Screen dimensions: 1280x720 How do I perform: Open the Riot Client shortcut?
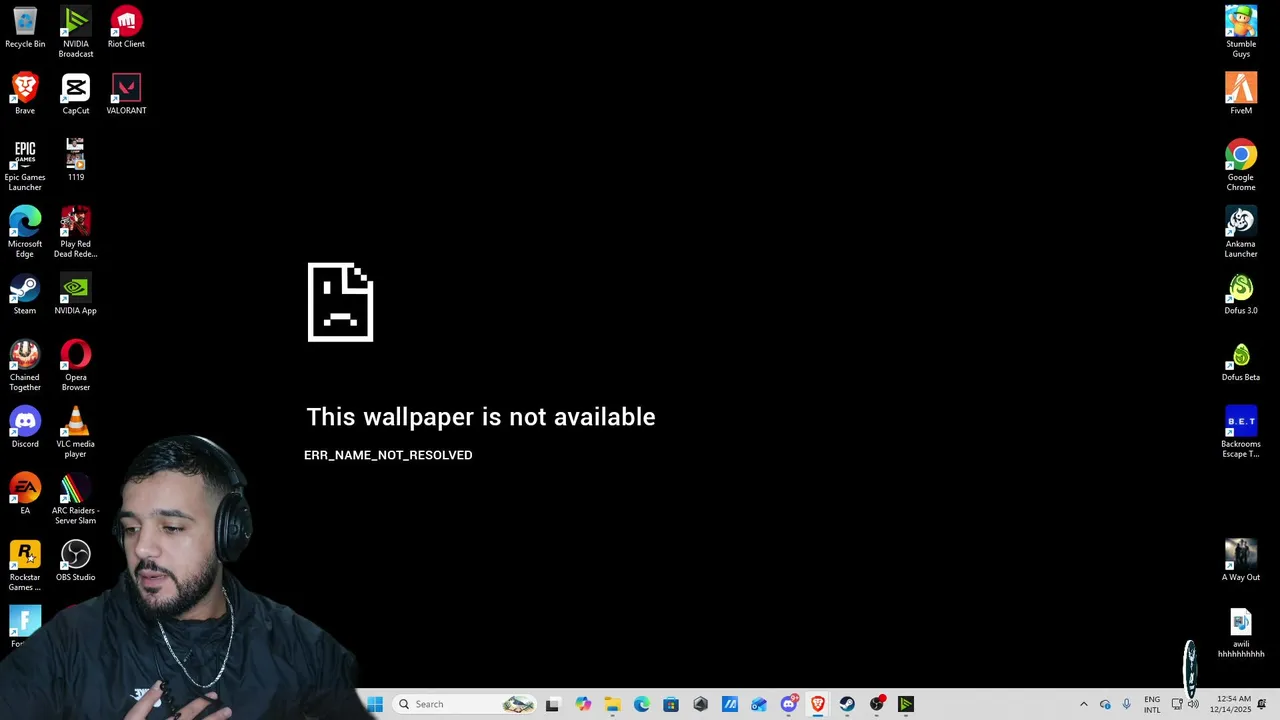(x=126, y=28)
